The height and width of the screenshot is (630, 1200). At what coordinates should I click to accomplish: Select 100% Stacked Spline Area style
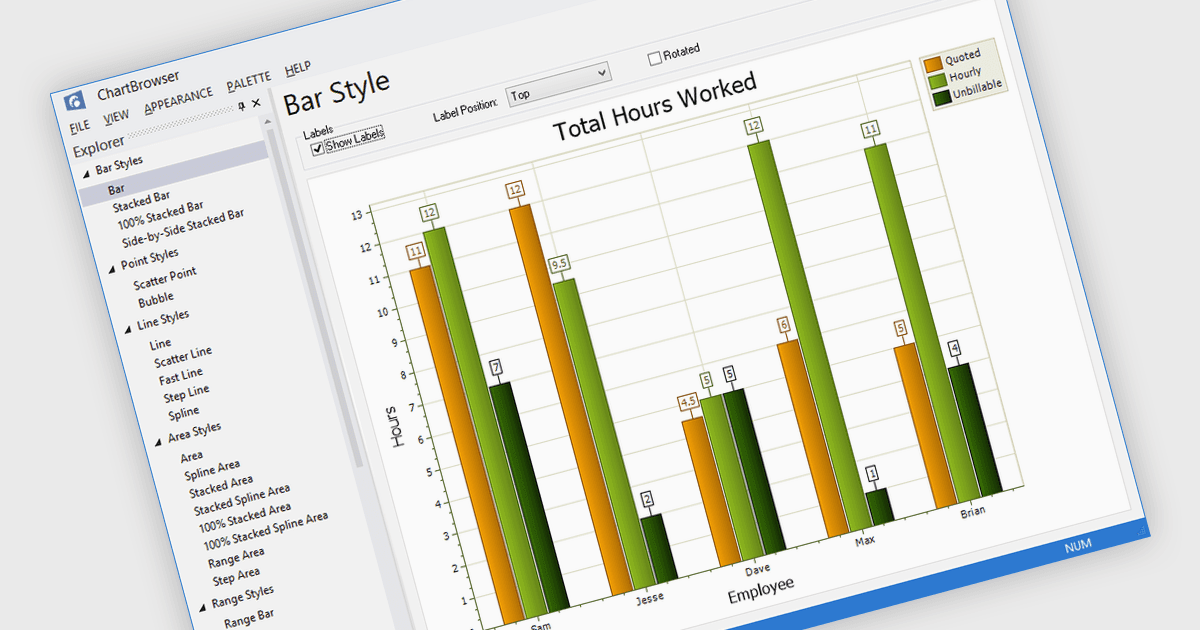(266, 531)
